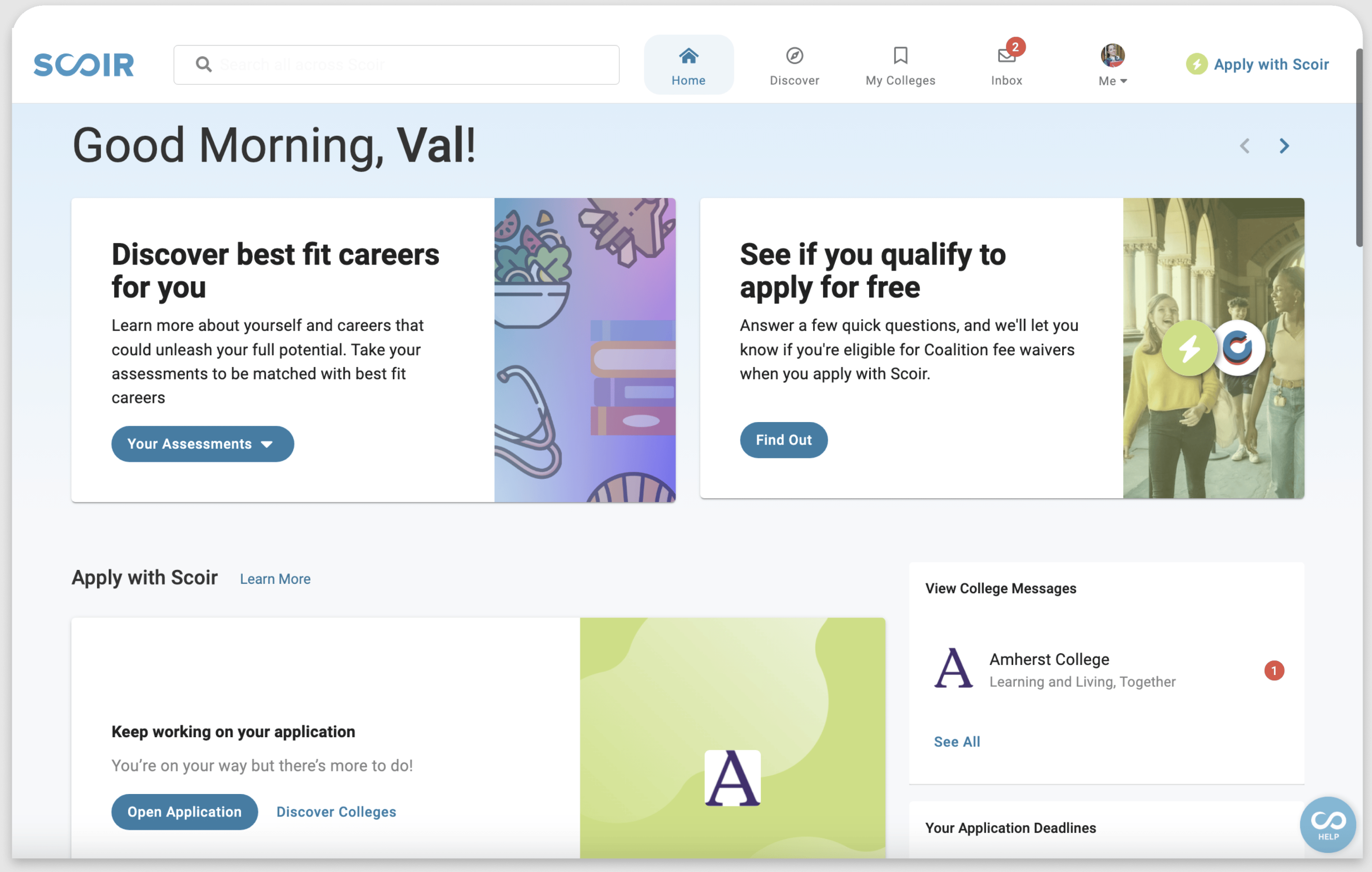
Task: Switch to the Home tab
Action: [688, 65]
